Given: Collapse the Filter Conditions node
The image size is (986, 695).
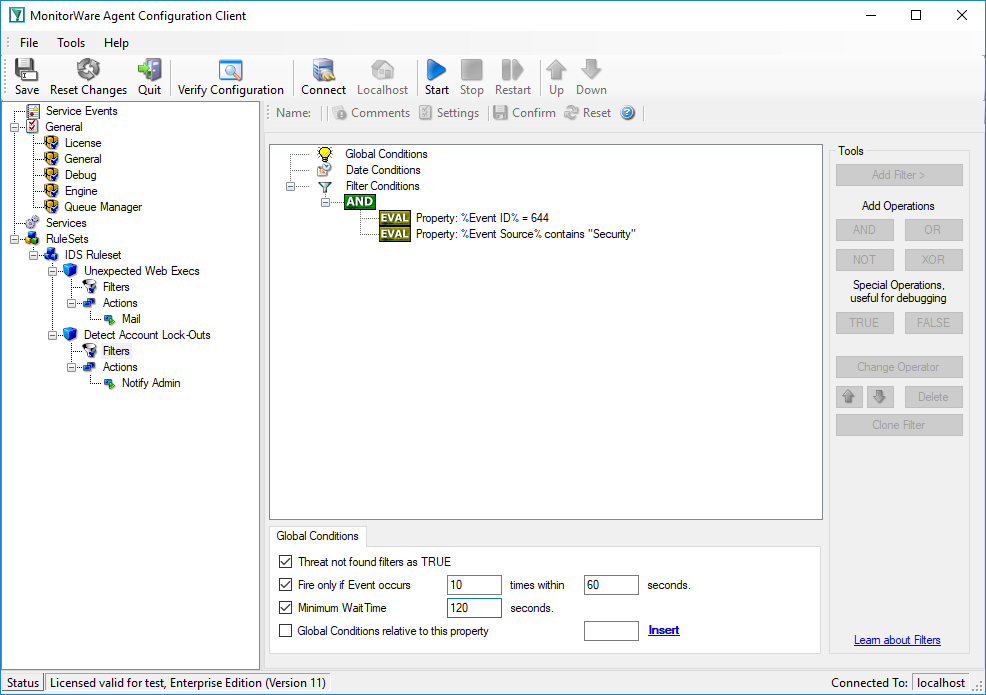Looking at the screenshot, I should (x=290, y=186).
